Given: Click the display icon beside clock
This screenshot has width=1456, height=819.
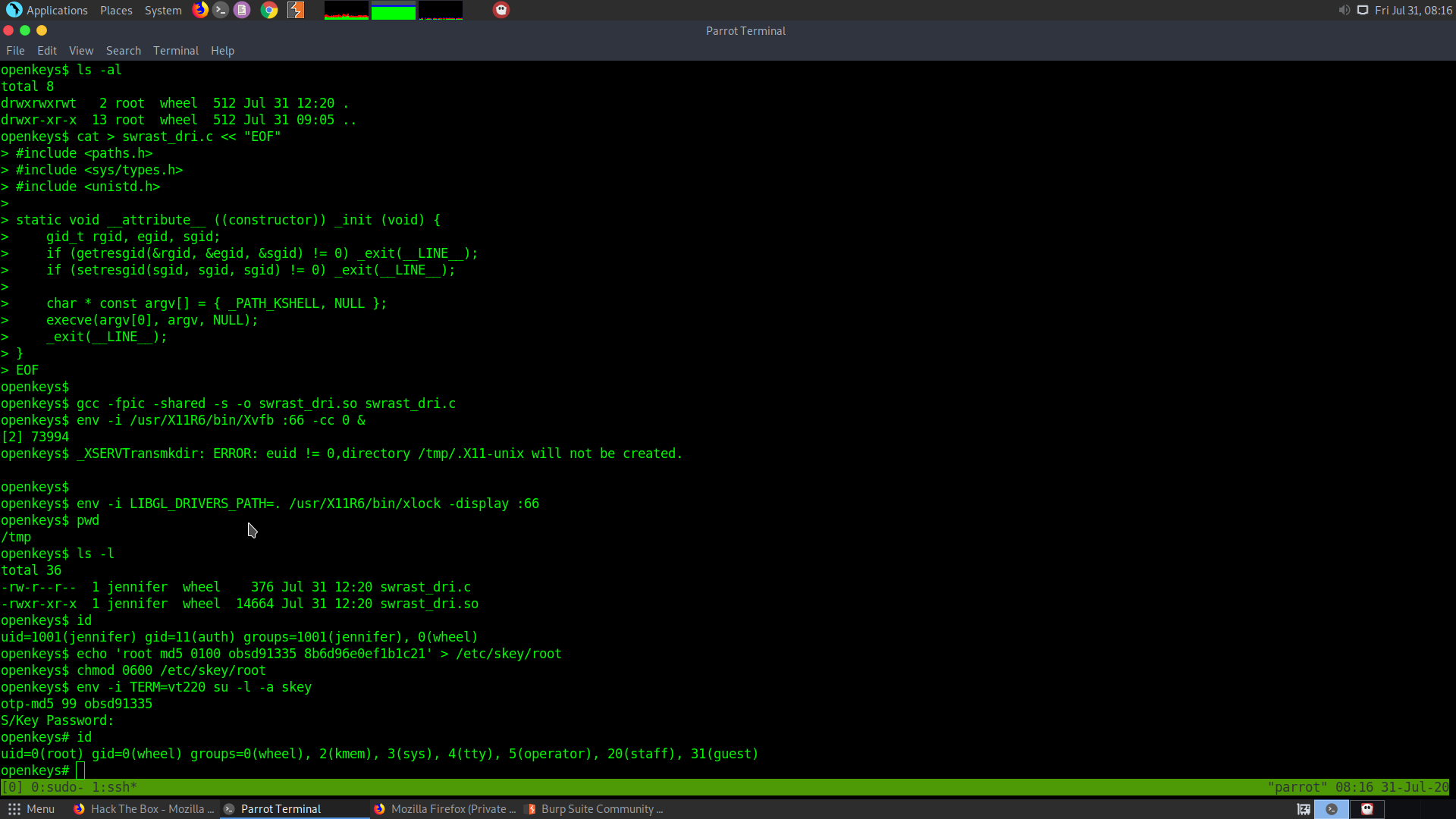Looking at the screenshot, I should pos(1363,10).
